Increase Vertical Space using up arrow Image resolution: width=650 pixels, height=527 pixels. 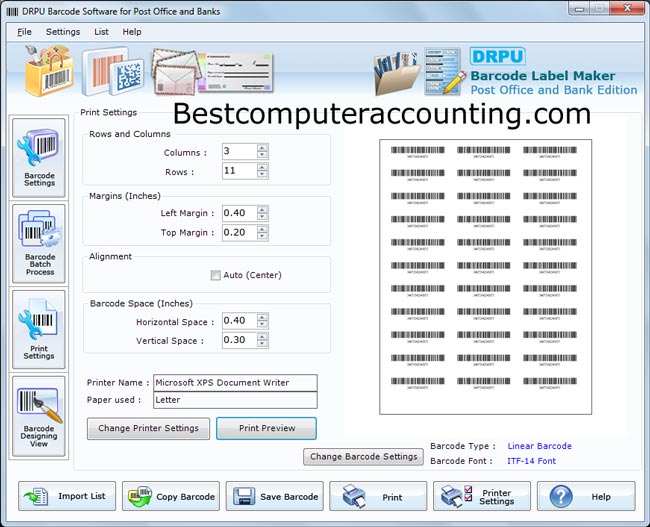click(x=262, y=336)
